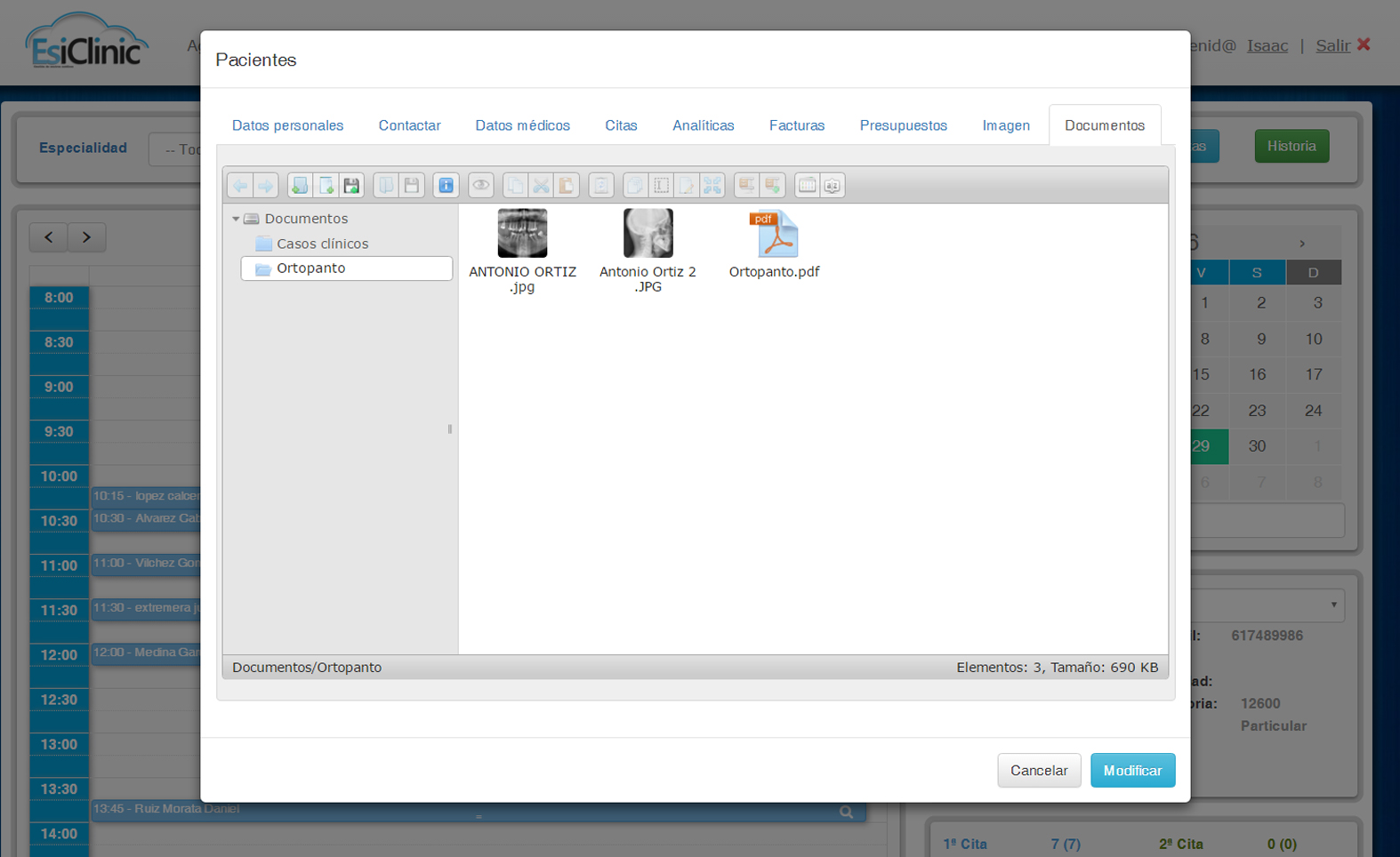Select the Ortopanto folder in tree
1400x857 pixels.
(x=346, y=268)
